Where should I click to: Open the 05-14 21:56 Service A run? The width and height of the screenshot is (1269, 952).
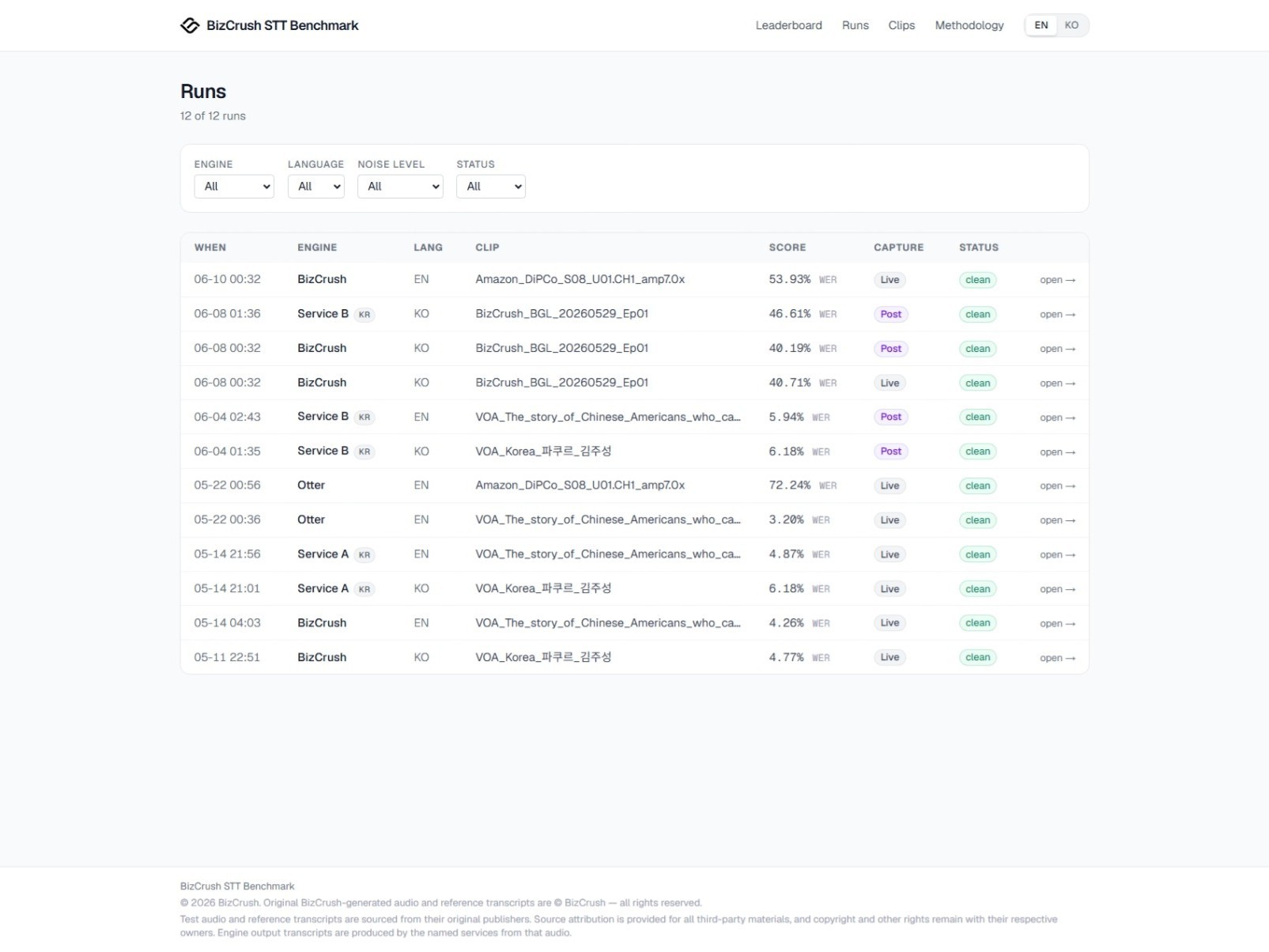point(1057,555)
